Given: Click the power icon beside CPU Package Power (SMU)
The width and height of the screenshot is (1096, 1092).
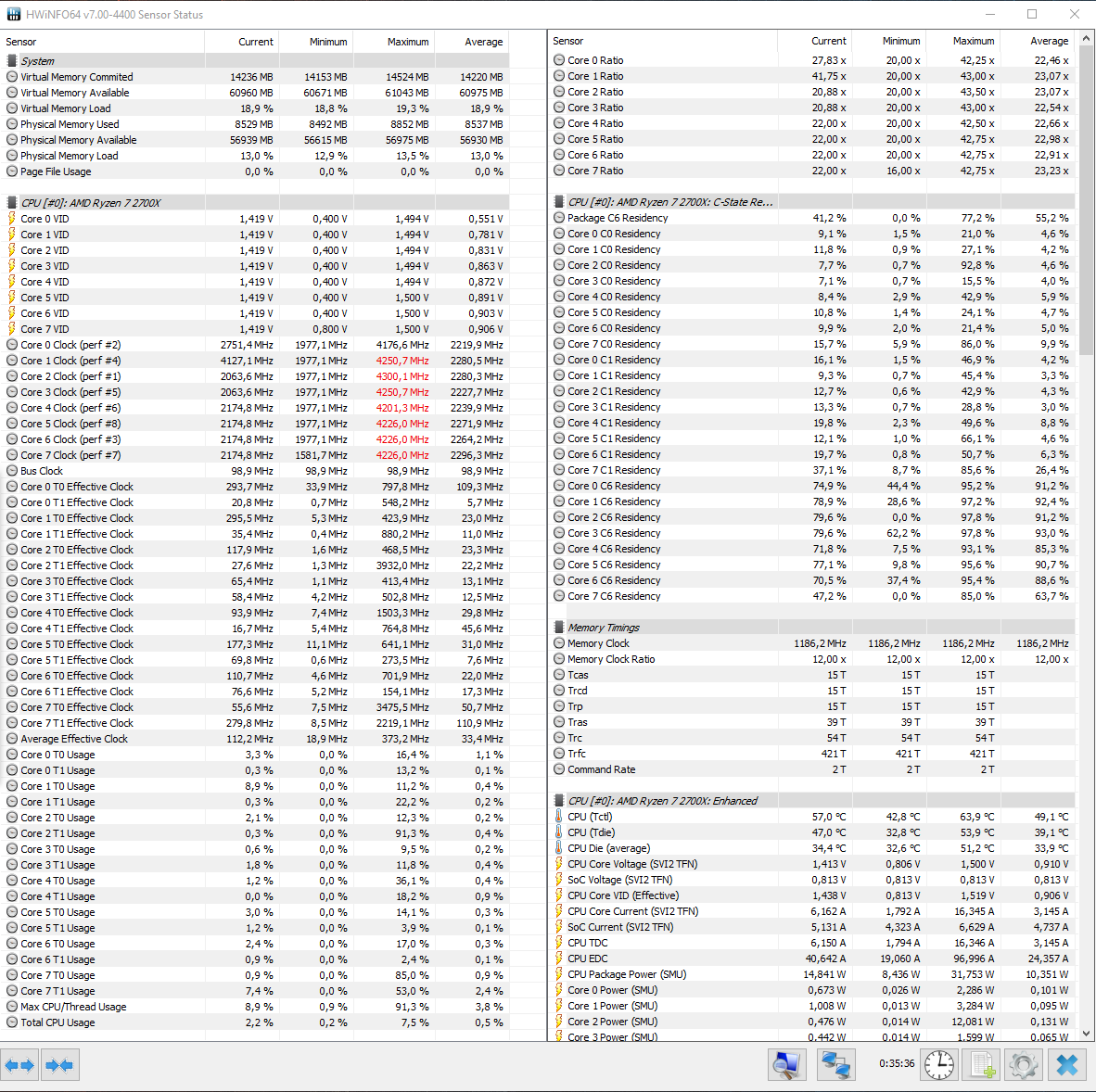Looking at the screenshot, I should pos(559,974).
